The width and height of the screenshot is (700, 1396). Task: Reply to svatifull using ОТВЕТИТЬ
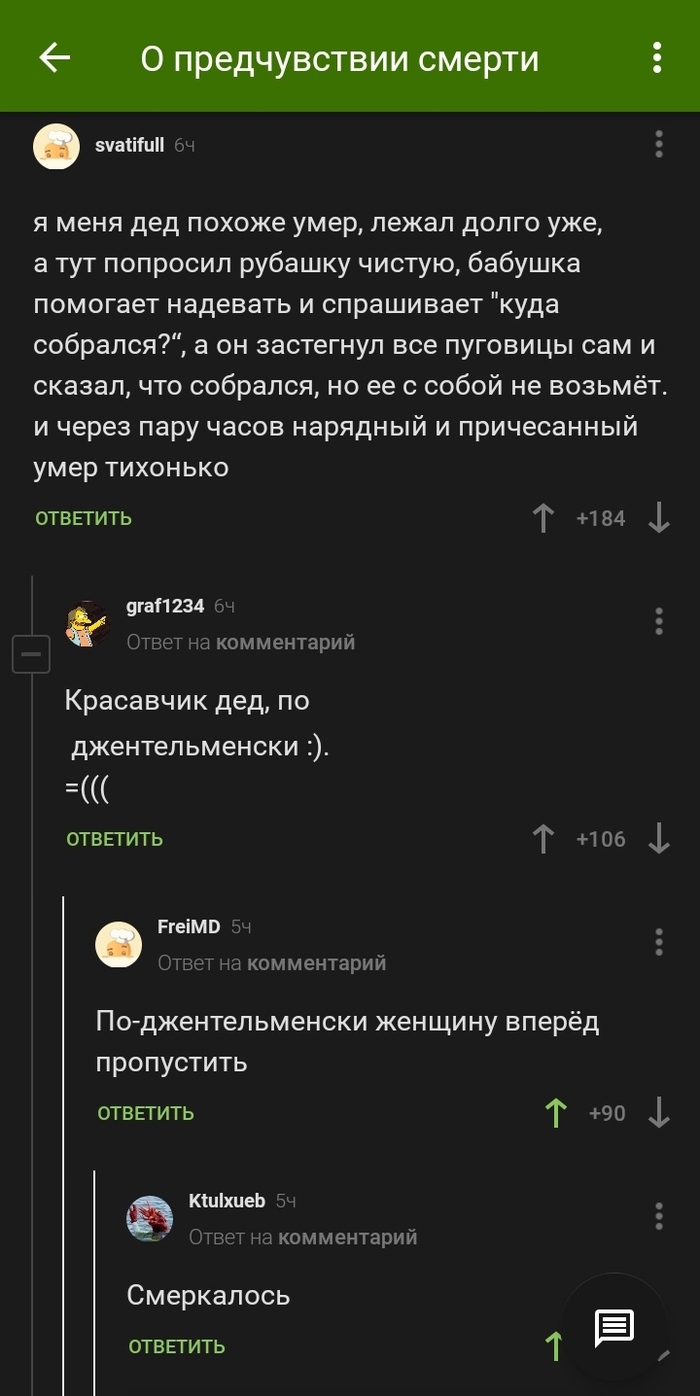81,518
